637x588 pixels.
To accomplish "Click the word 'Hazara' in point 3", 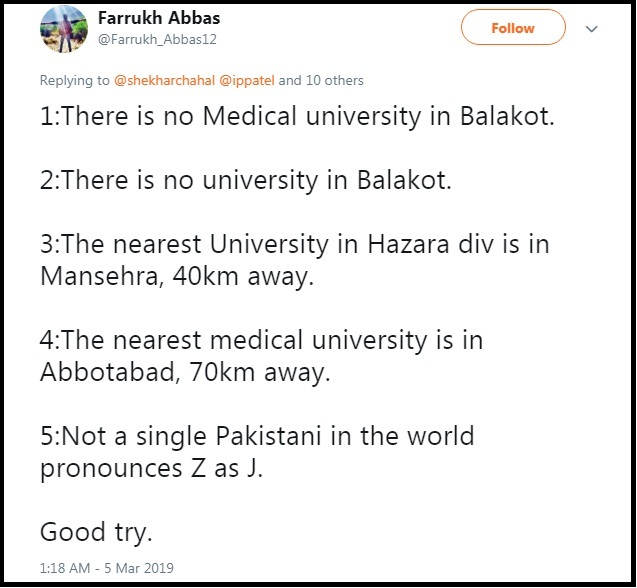I will coord(408,244).
